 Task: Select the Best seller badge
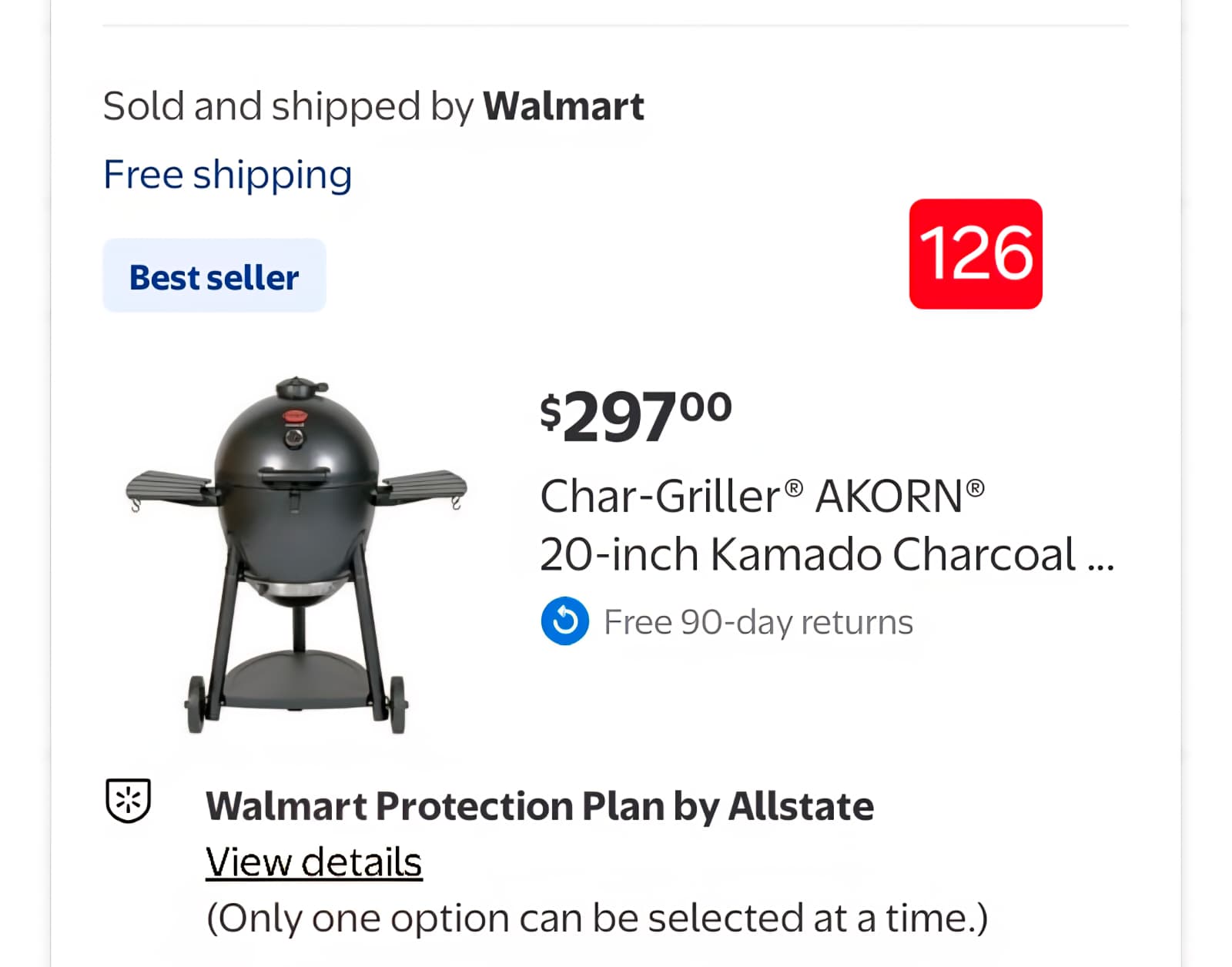[x=214, y=276]
